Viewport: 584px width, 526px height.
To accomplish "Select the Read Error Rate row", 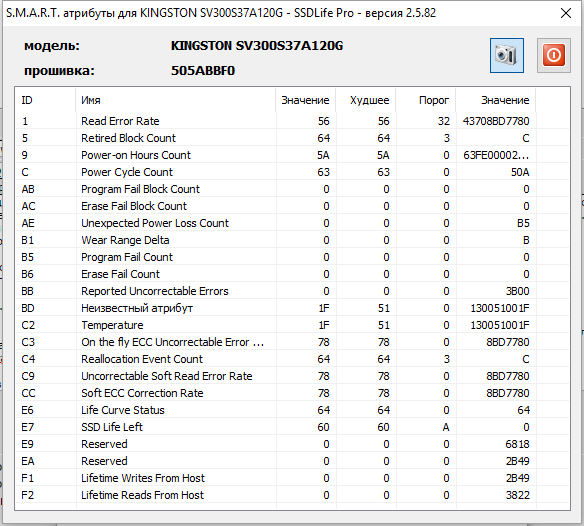I will point(292,121).
